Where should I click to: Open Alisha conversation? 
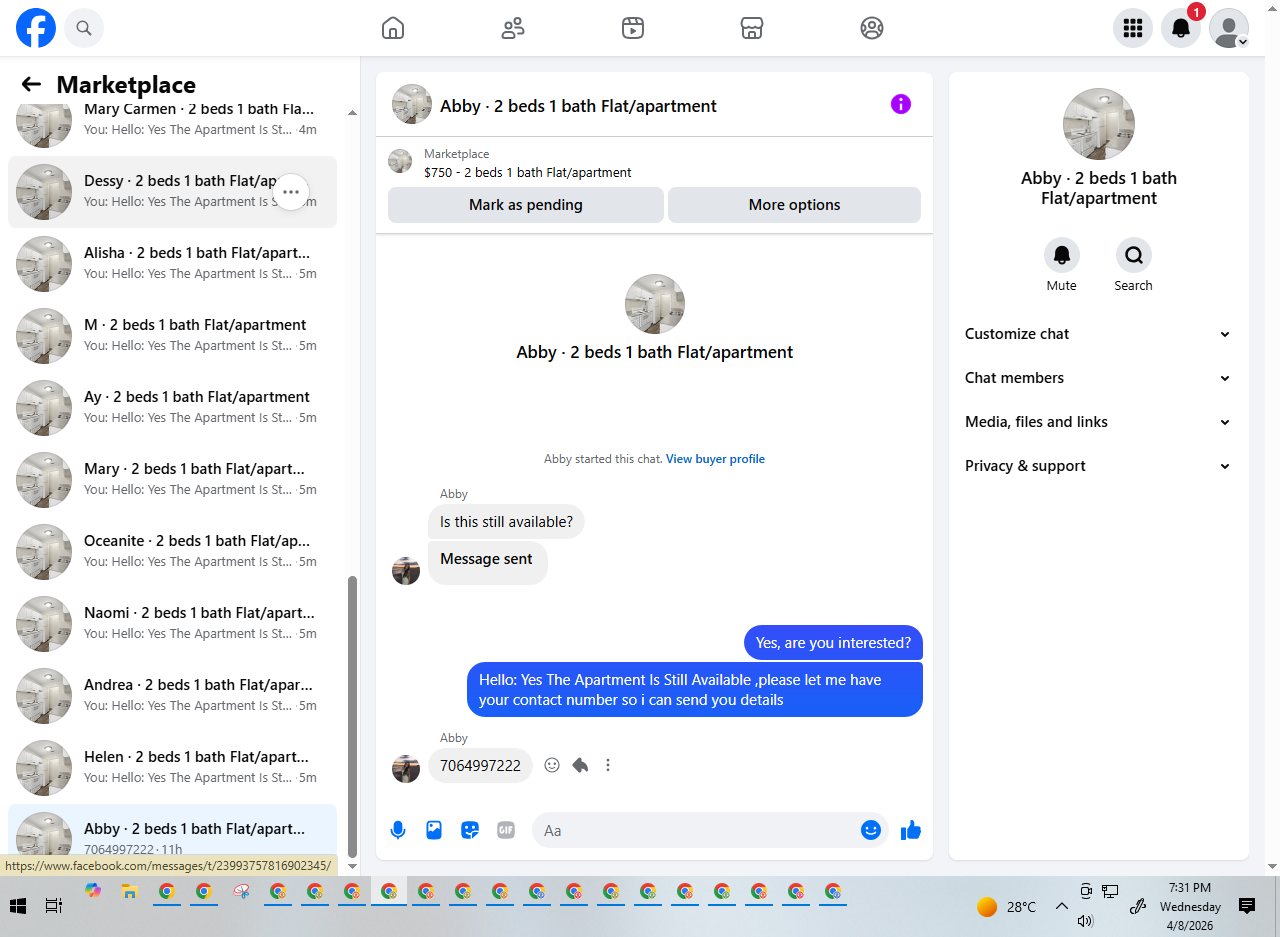pyautogui.click(x=172, y=264)
